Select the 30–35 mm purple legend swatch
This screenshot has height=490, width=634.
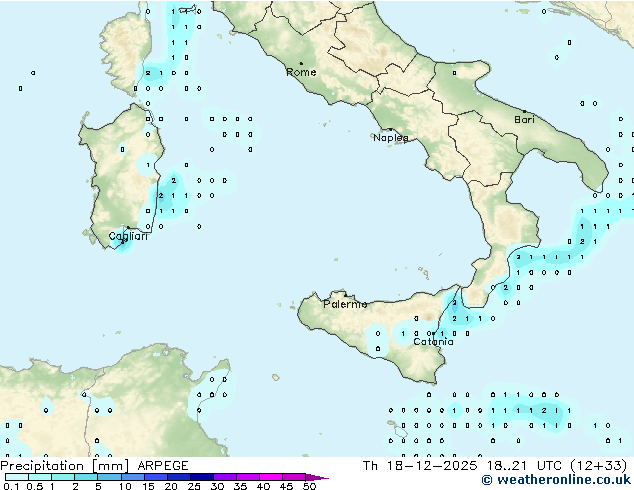[x=225, y=477]
